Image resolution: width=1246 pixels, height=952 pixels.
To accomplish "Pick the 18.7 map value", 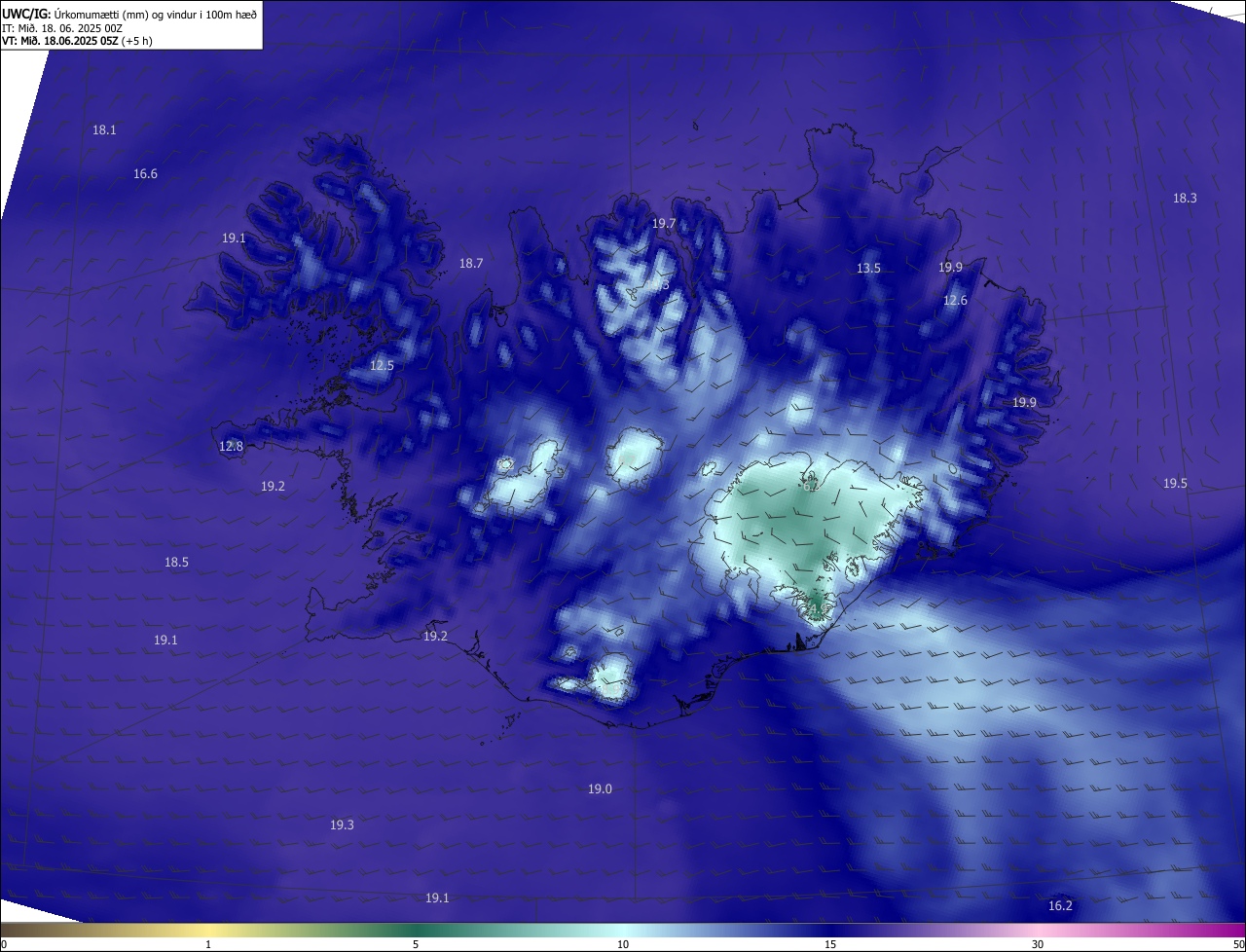I will (471, 263).
